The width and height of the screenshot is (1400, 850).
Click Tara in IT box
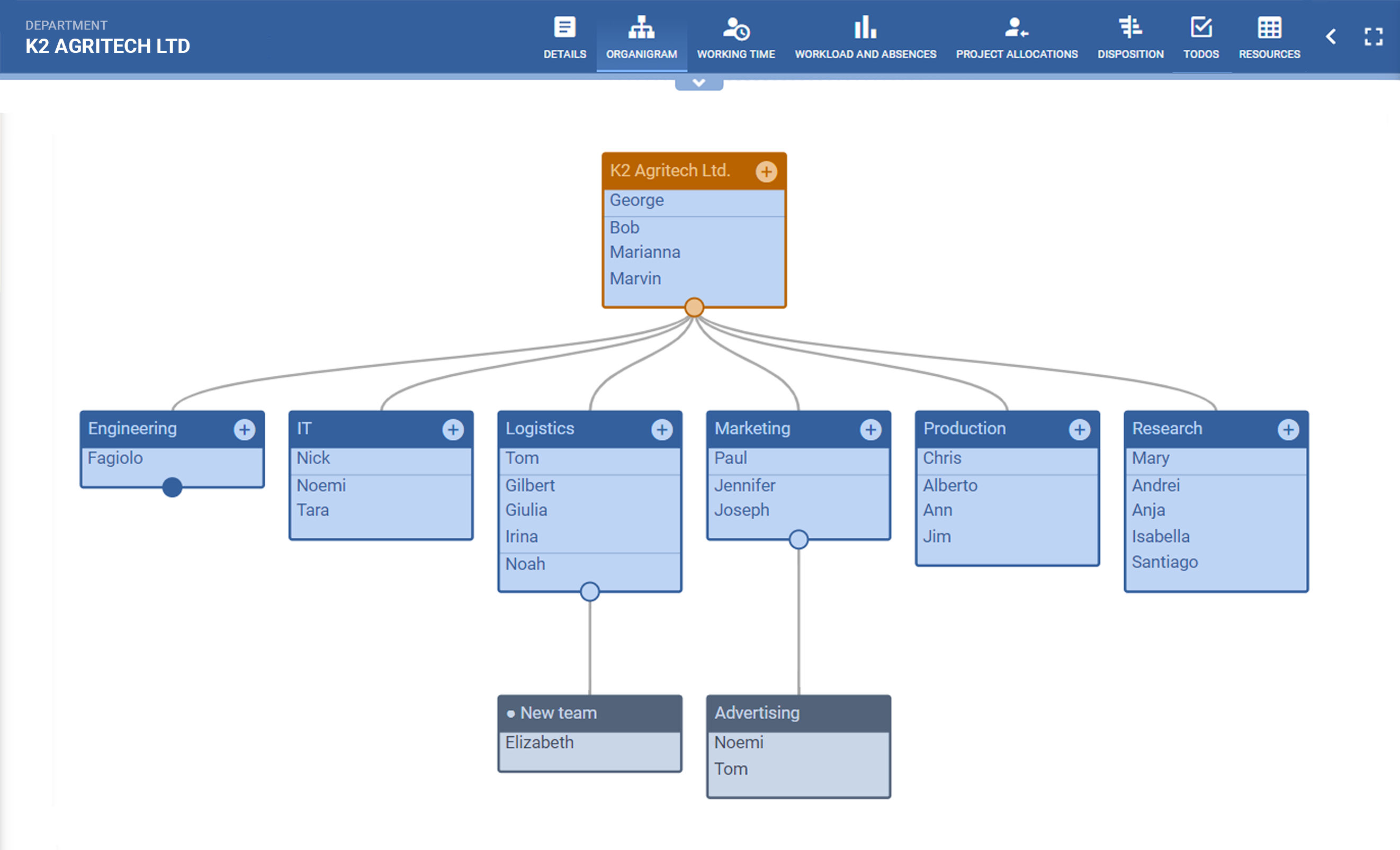(312, 510)
